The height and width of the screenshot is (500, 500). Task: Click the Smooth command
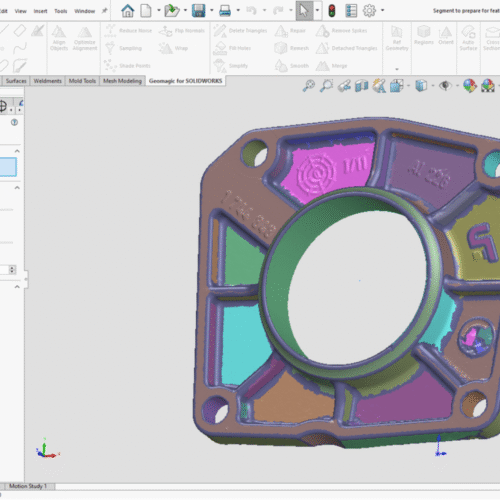click(x=292, y=66)
